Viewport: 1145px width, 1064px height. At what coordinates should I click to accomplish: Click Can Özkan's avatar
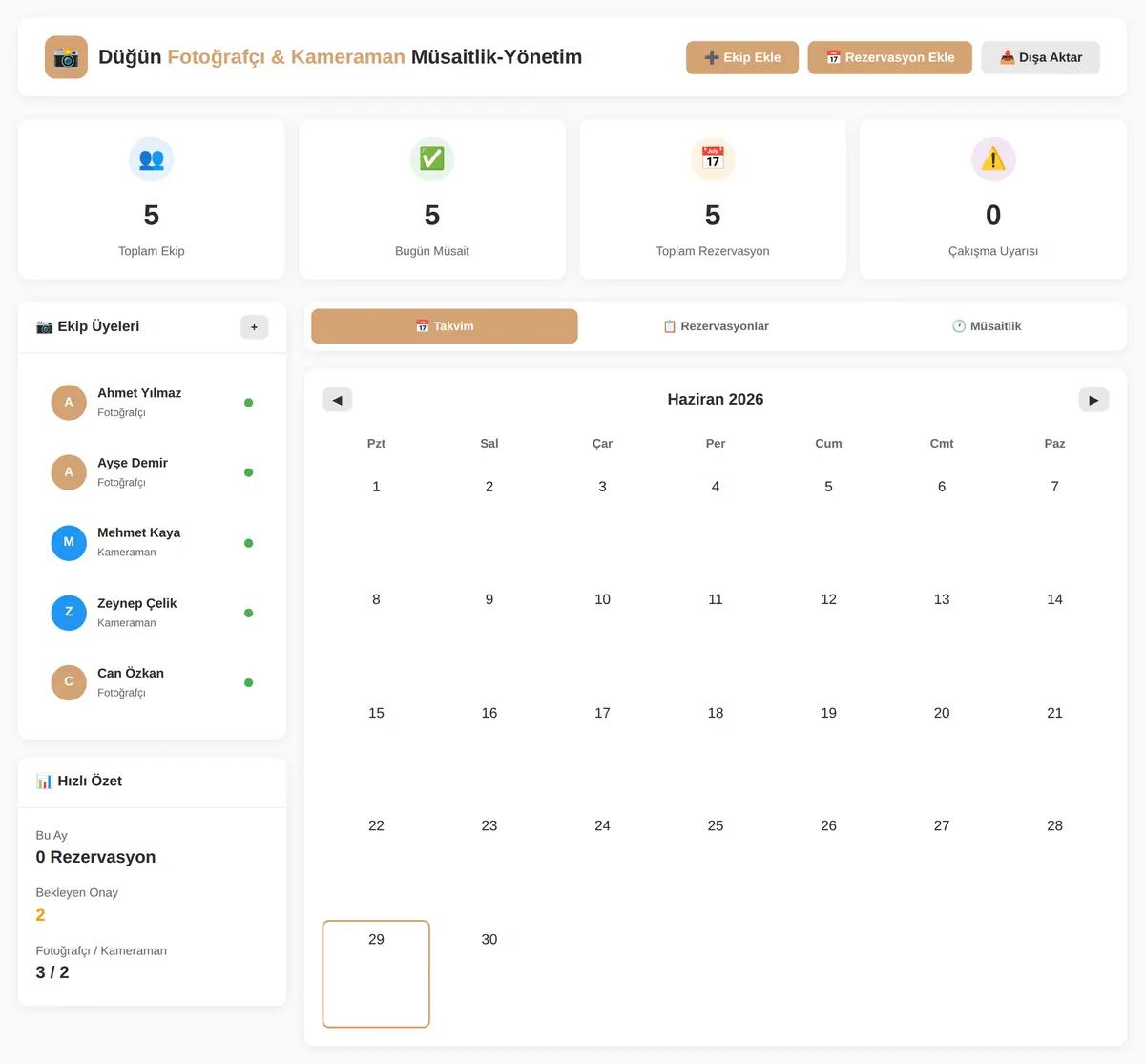tap(69, 682)
